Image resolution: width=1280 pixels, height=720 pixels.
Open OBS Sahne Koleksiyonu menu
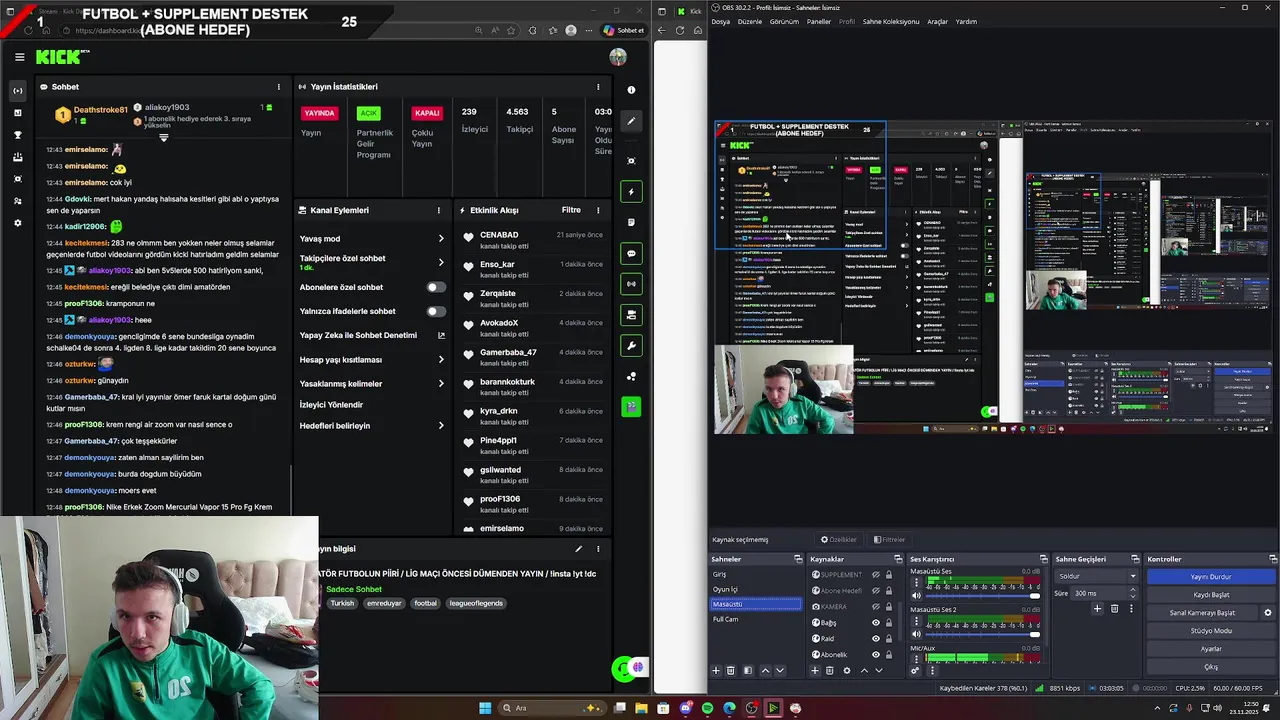coord(891,21)
